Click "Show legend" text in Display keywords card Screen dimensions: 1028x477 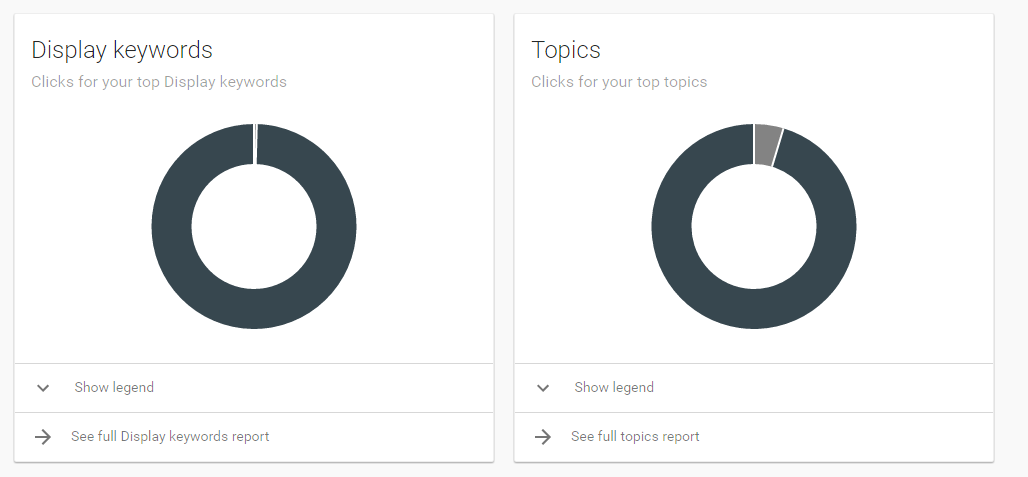click(114, 388)
